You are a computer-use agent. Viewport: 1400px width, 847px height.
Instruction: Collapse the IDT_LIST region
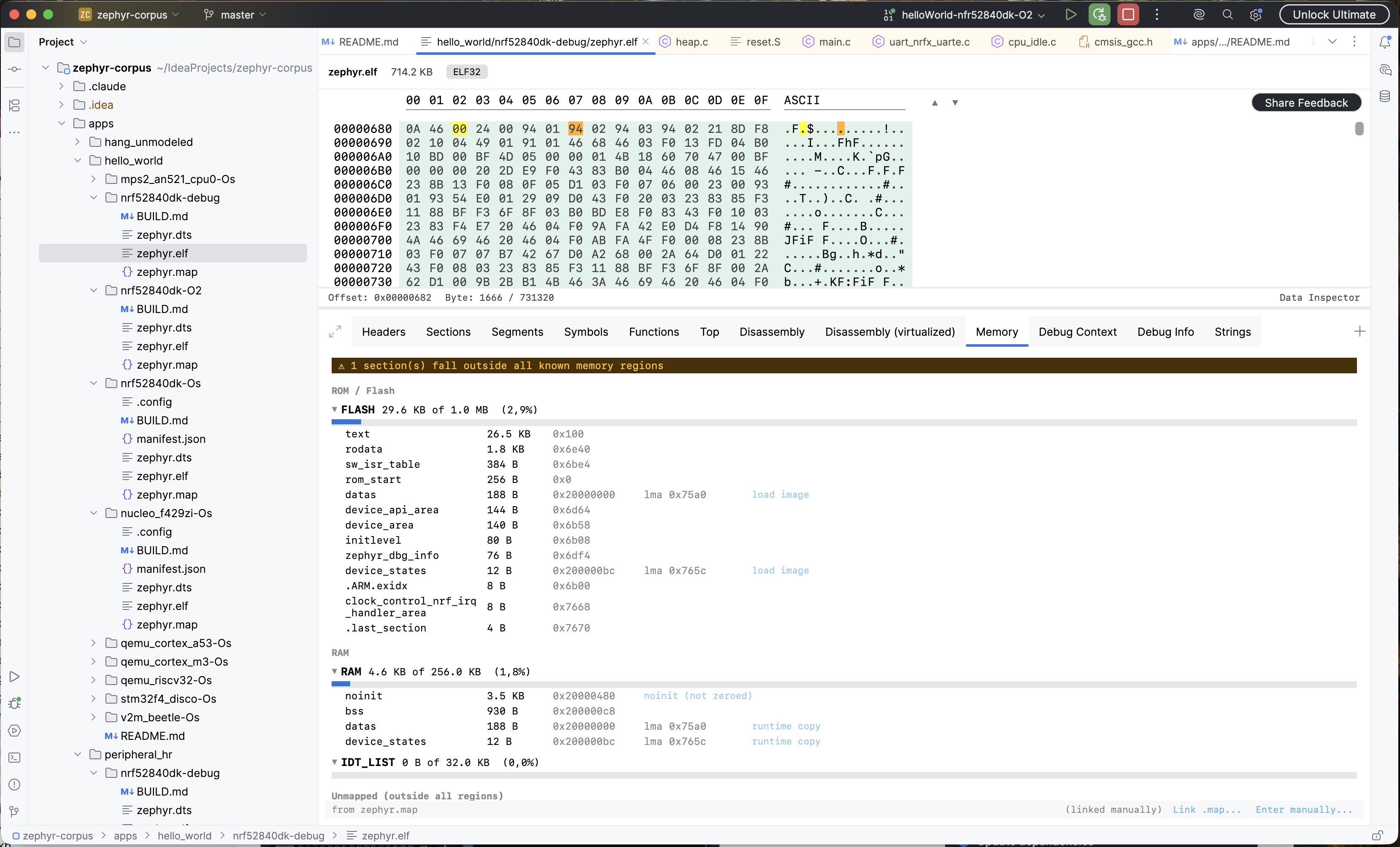[335, 762]
